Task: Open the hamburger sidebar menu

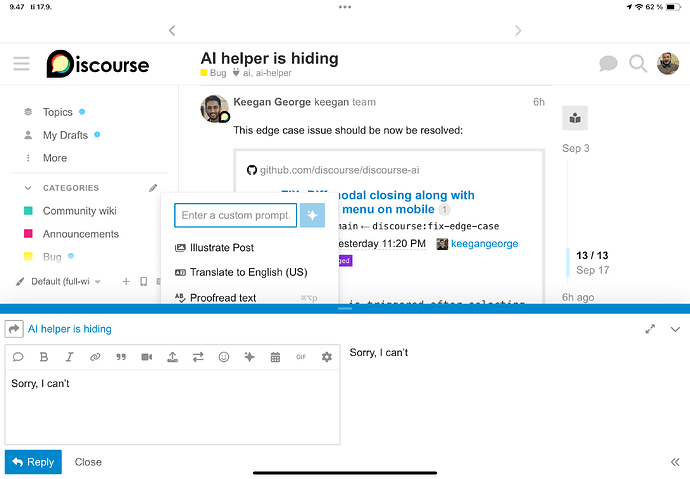Action: tap(21, 64)
